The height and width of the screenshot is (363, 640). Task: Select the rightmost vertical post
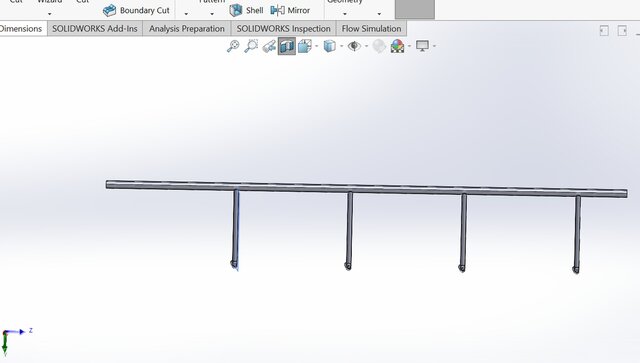coord(577,234)
